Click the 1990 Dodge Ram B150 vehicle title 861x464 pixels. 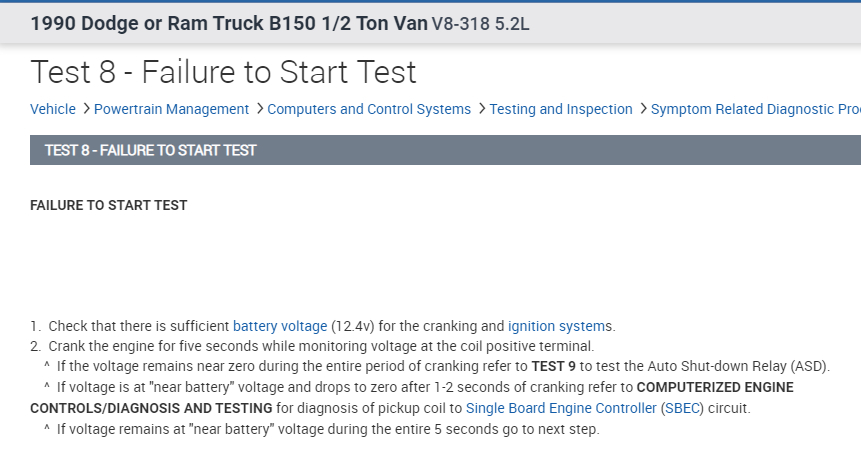[229, 23]
